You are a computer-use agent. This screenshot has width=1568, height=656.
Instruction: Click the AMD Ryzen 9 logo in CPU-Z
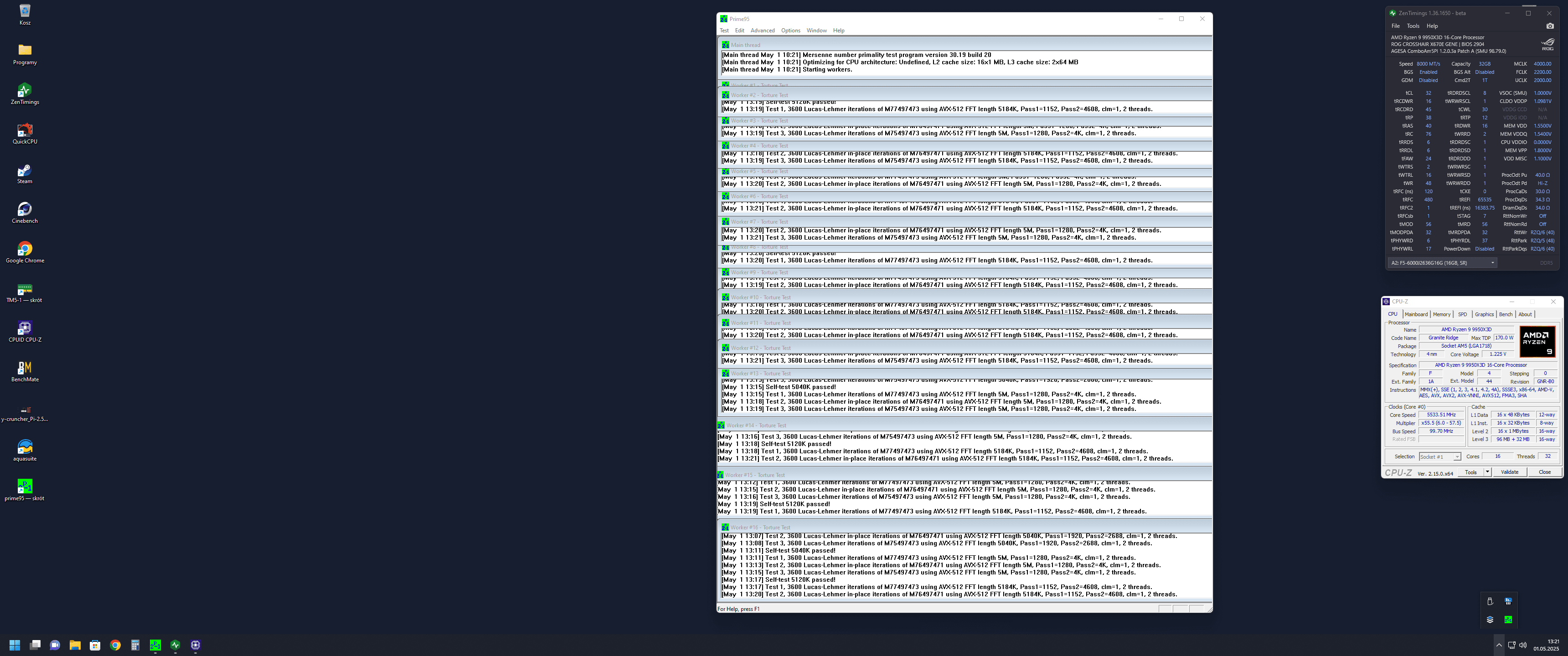pos(1537,341)
